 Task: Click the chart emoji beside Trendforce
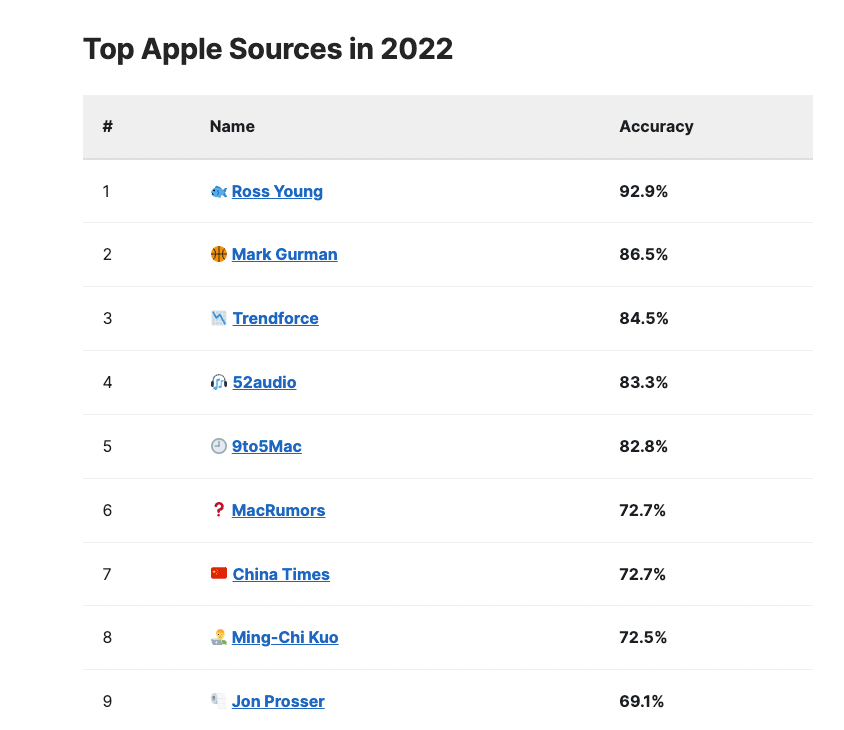(x=219, y=318)
